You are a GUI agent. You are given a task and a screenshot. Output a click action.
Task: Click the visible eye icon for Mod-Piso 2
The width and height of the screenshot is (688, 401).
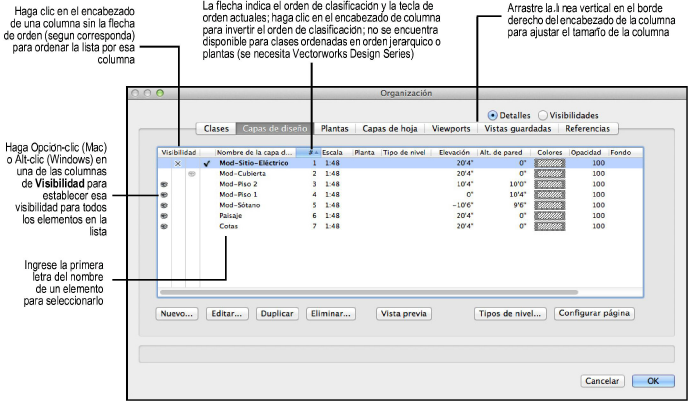[x=164, y=185]
